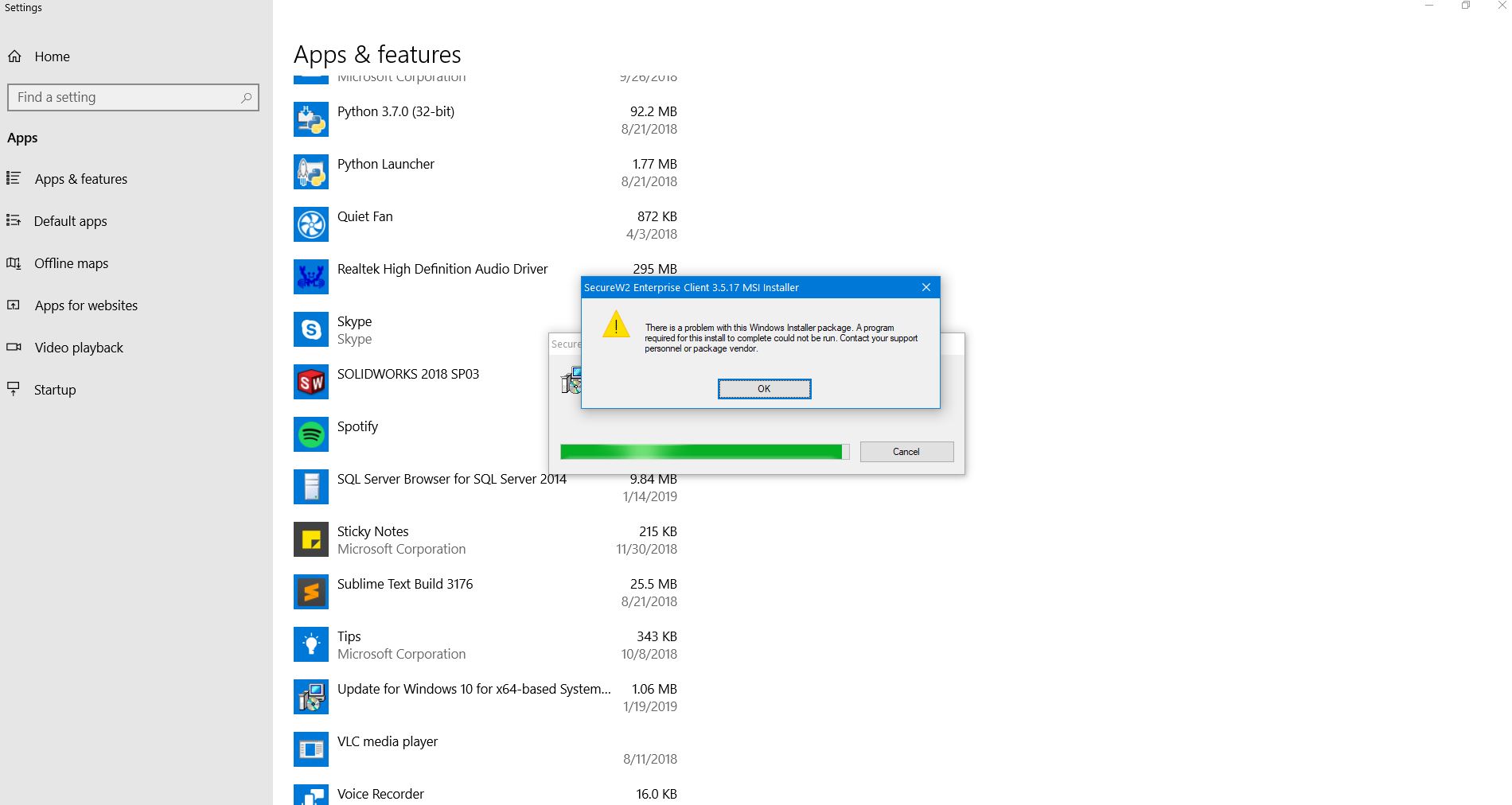Screen dimensions: 1512x805
Task: Click the Skype app icon
Action: pyautogui.click(x=310, y=329)
